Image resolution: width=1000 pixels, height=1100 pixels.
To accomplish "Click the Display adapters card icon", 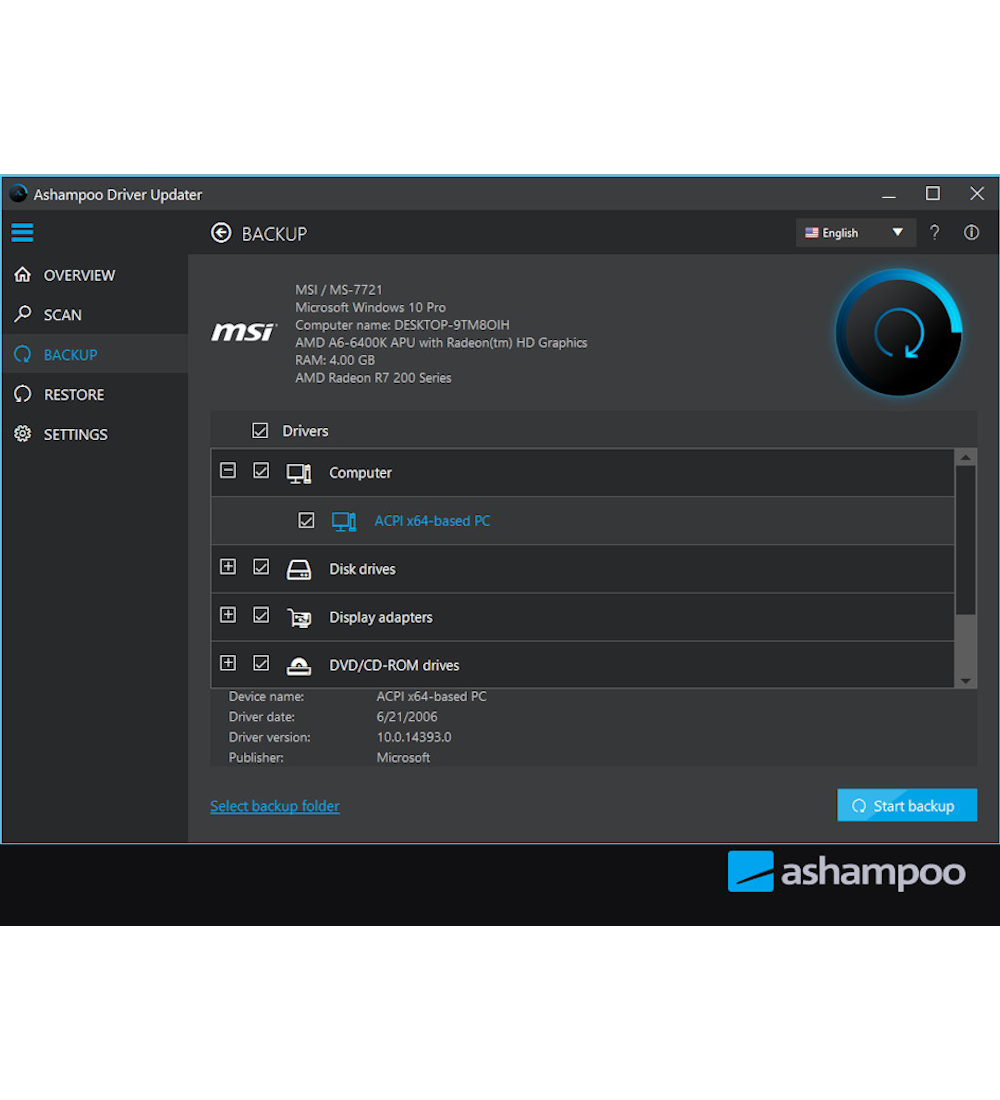I will [x=299, y=617].
